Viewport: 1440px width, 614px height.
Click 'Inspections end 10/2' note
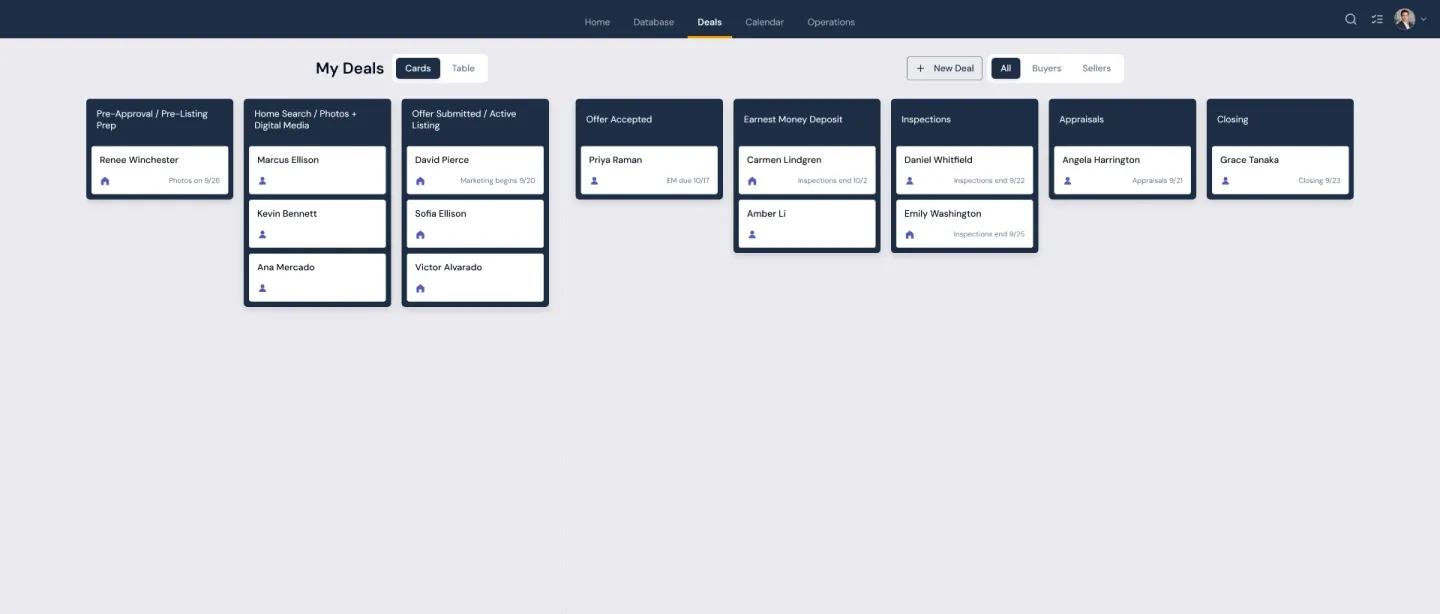tap(832, 181)
